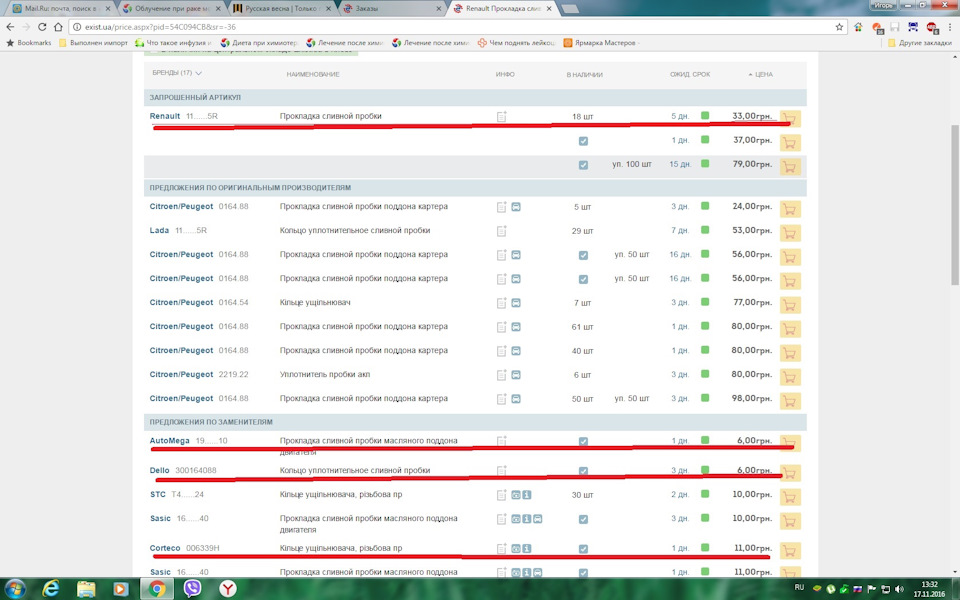Add Sasic 10,00 грн item to cart

[790, 521]
